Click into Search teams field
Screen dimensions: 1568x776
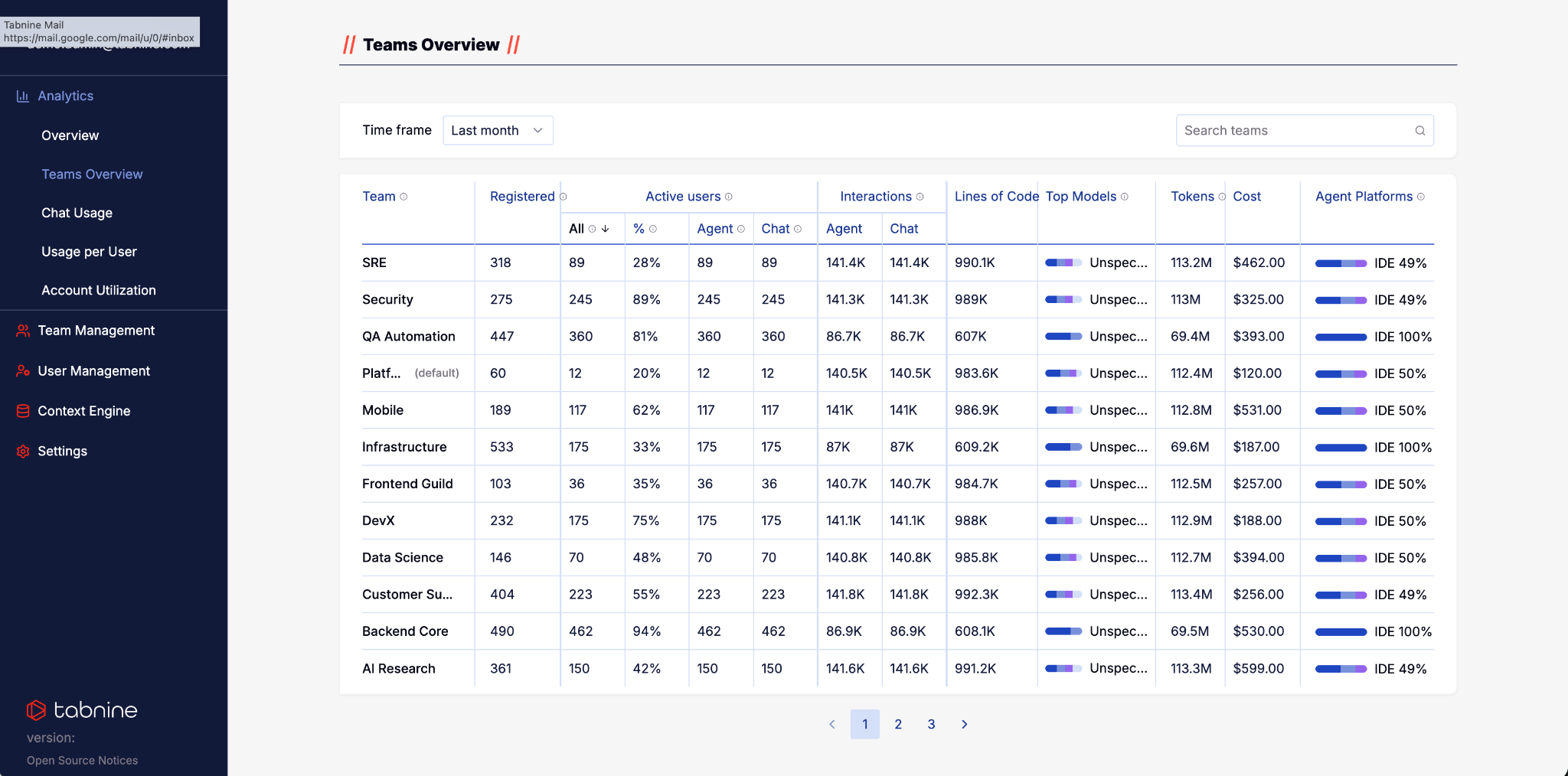coord(1305,131)
